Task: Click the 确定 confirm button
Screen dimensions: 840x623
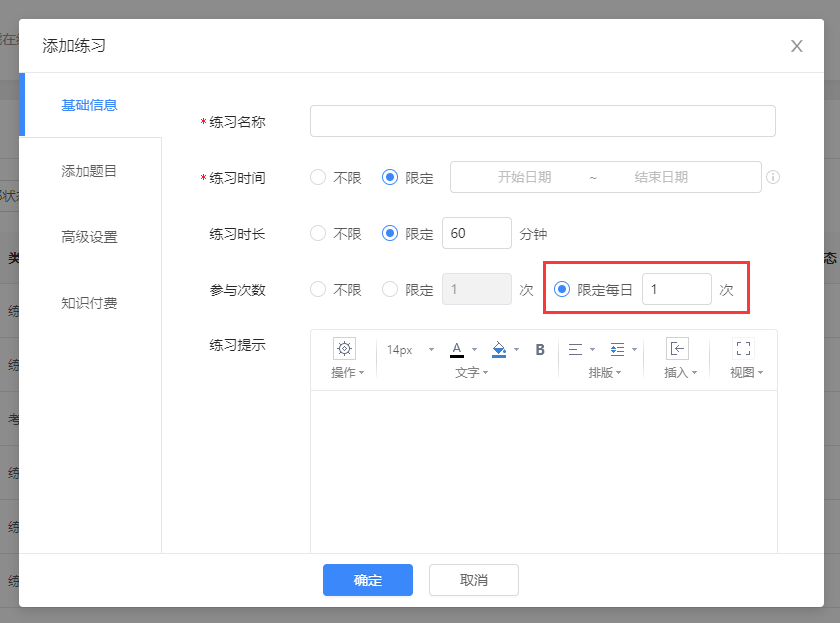Action: click(x=367, y=580)
